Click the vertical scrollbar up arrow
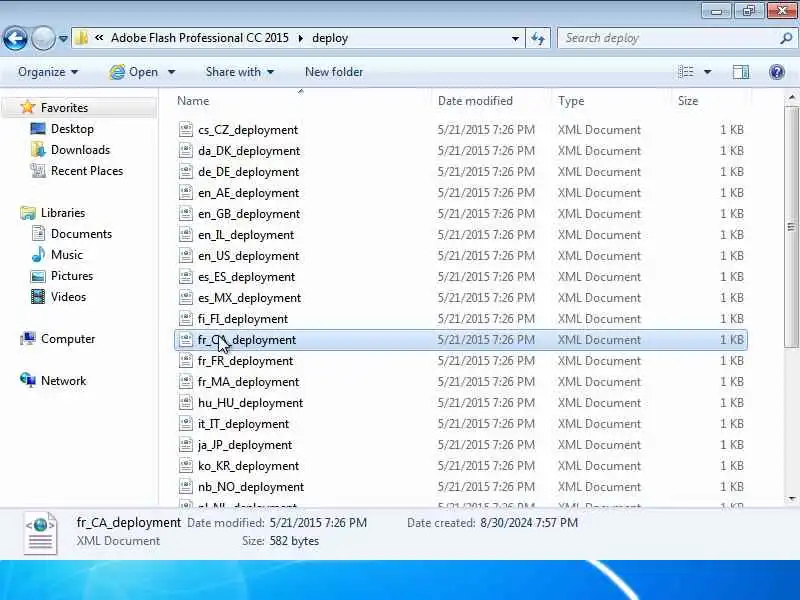Image resolution: width=800 pixels, height=600 pixels. click(791, 97)
